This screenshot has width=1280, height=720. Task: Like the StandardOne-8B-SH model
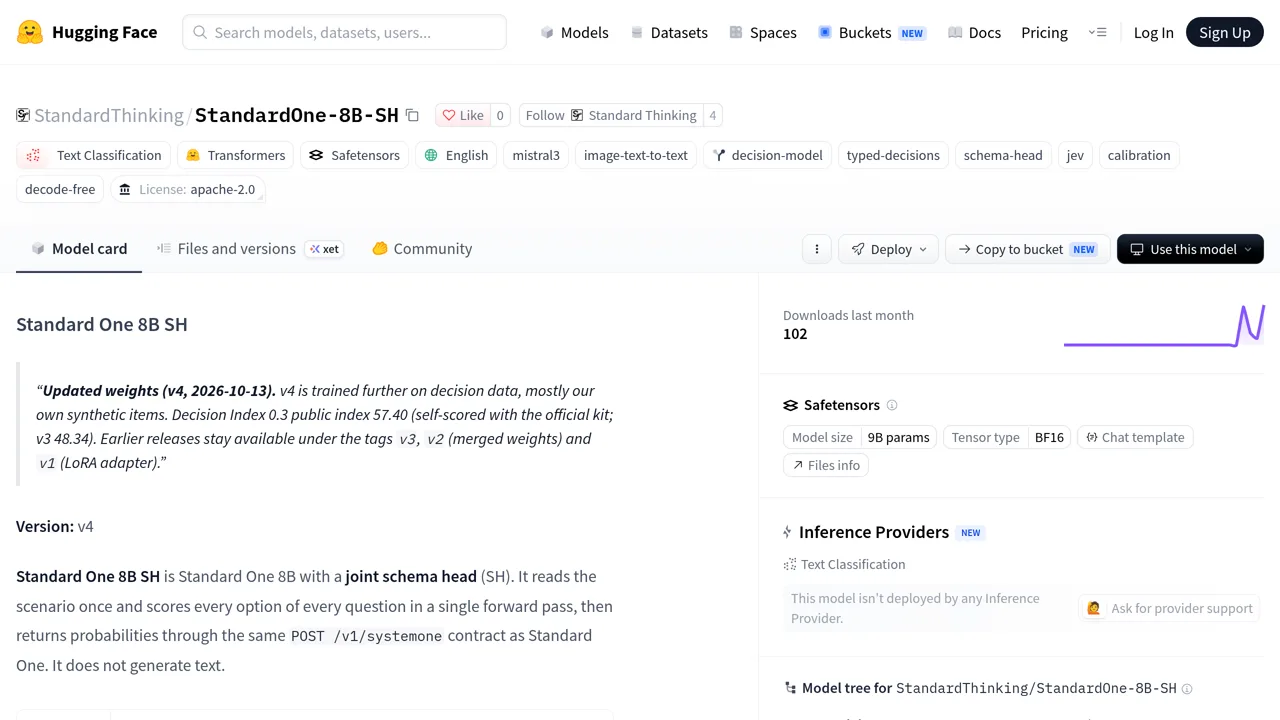pyautogui.click(x=462, y=115)
